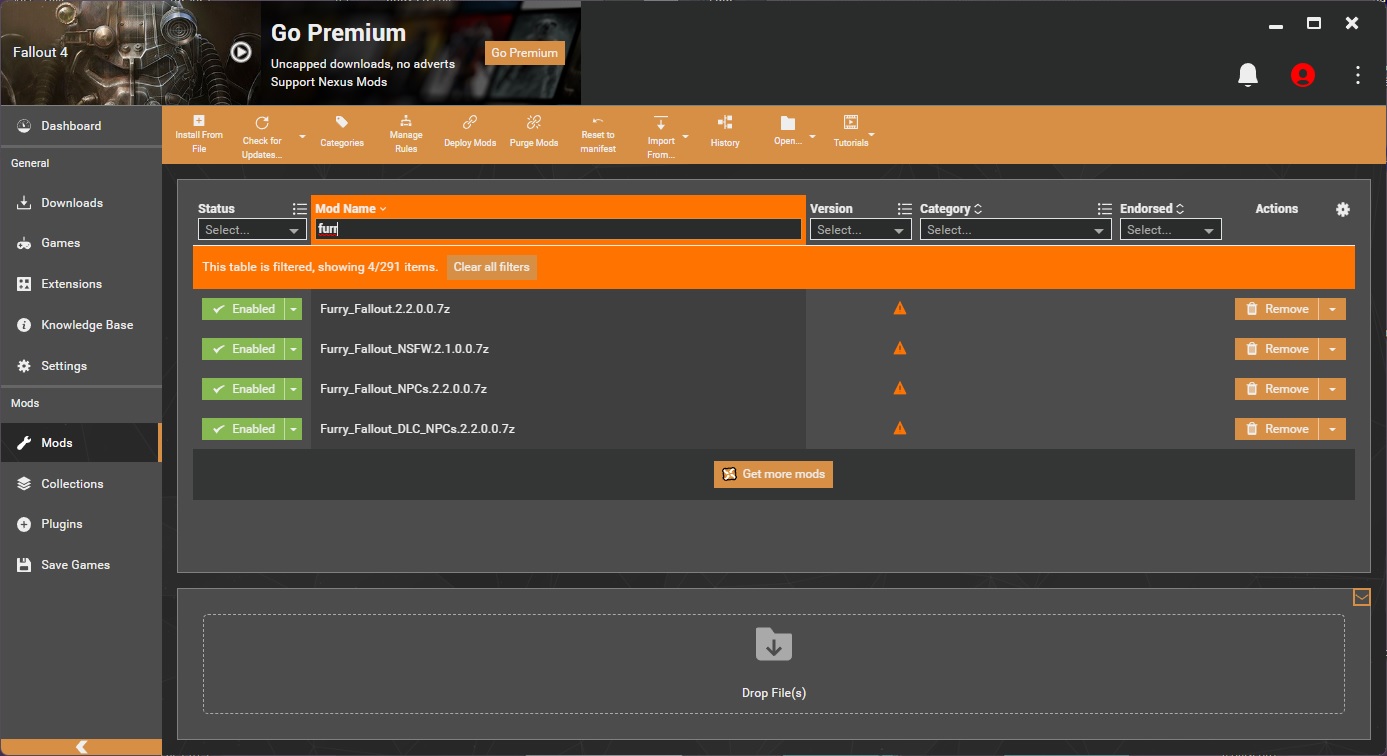
Task: Click the Get more mods button
Action: coord(773,474)
